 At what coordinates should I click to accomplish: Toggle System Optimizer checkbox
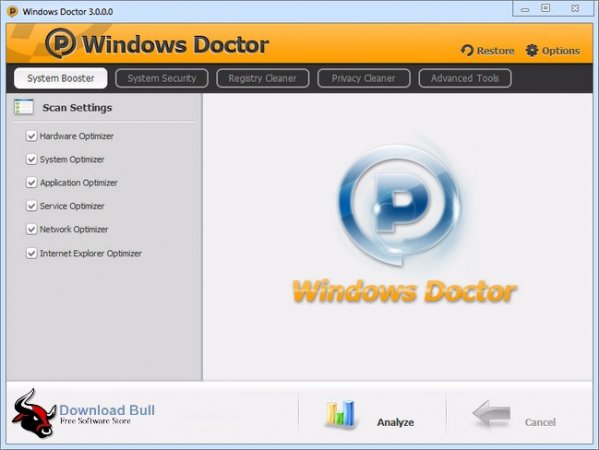click(31, 159)
